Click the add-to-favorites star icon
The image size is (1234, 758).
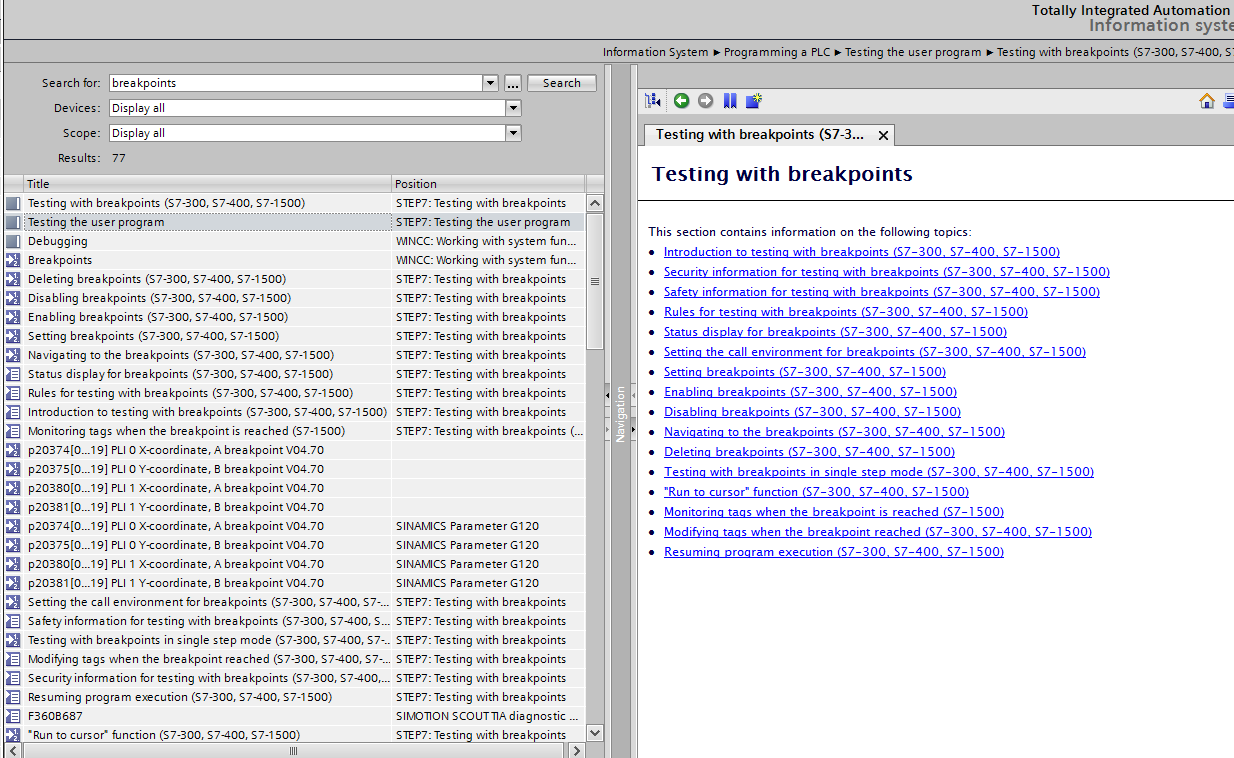coord(754,100)
